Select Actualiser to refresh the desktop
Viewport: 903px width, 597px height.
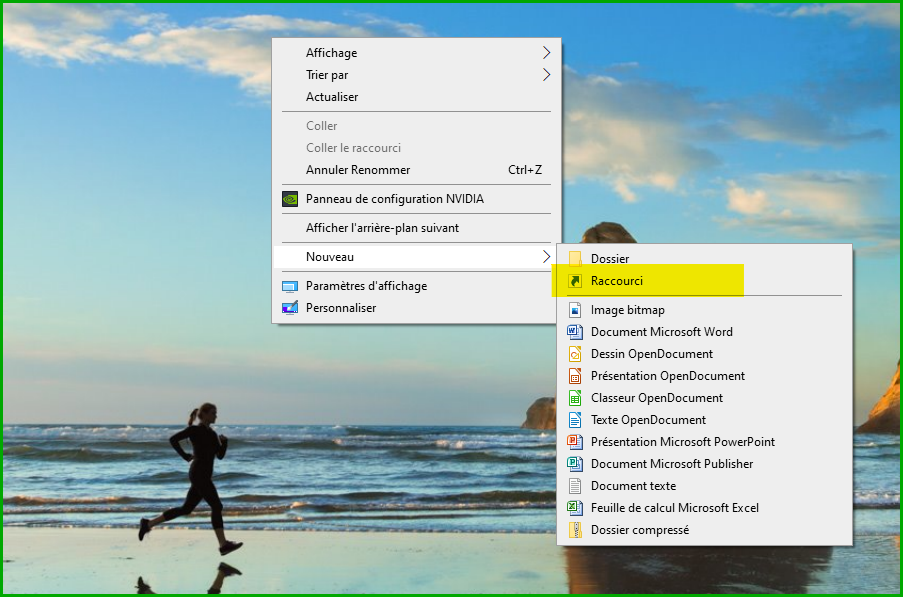pos(332,97)
